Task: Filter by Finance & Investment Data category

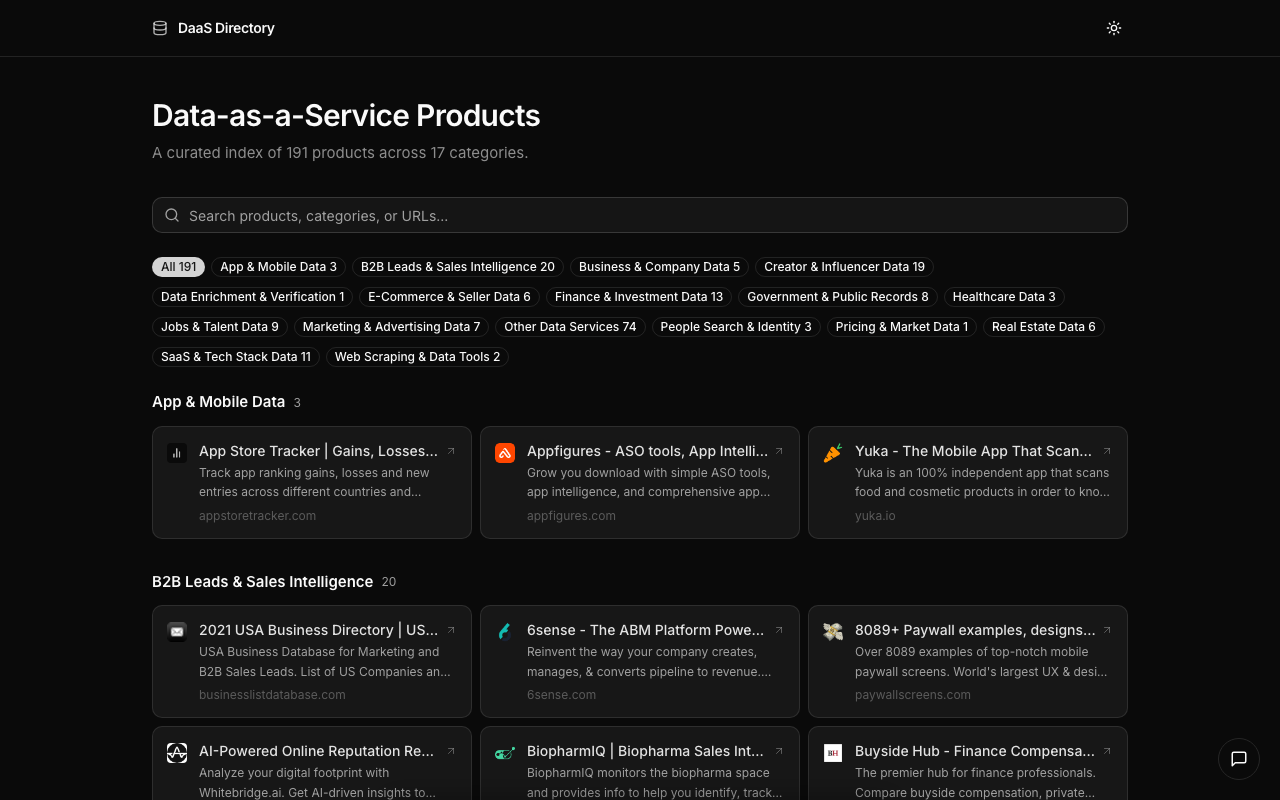Action: point(638,297)
